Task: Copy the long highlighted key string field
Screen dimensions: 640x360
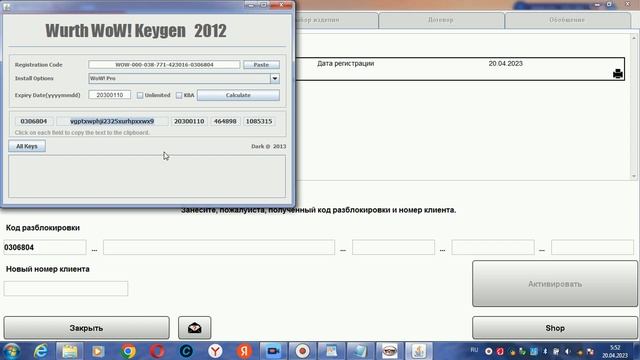Action: (x=112, y=121)
